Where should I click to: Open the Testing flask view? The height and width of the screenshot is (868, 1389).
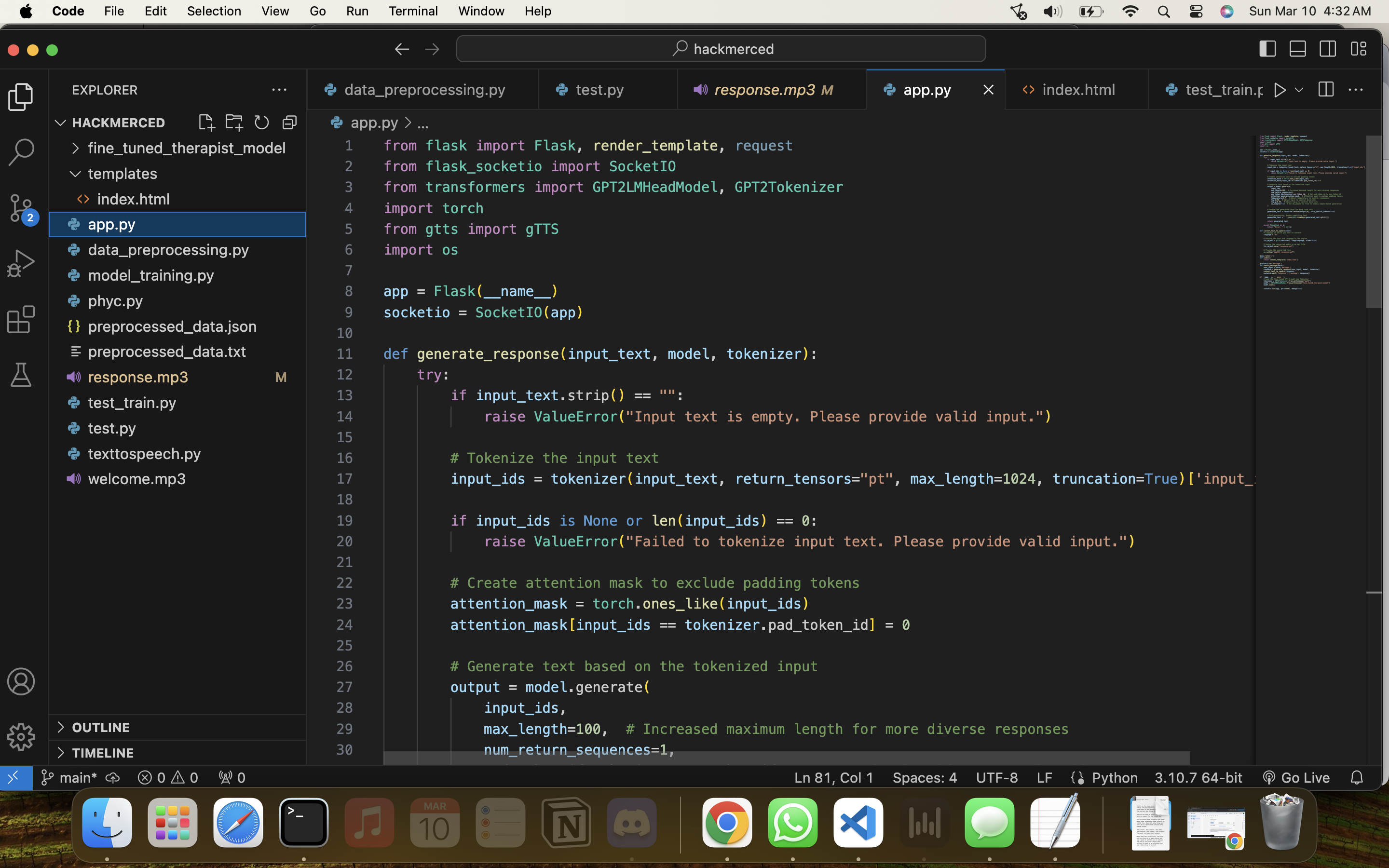[x=21, y=375]
